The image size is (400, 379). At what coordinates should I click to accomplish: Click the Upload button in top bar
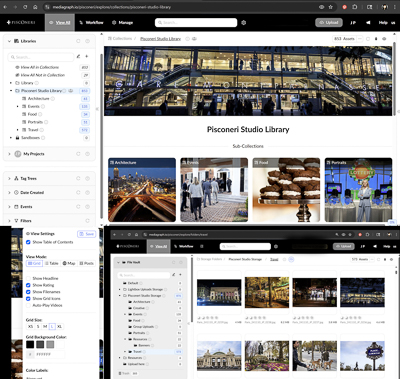(x=329, y=23)
